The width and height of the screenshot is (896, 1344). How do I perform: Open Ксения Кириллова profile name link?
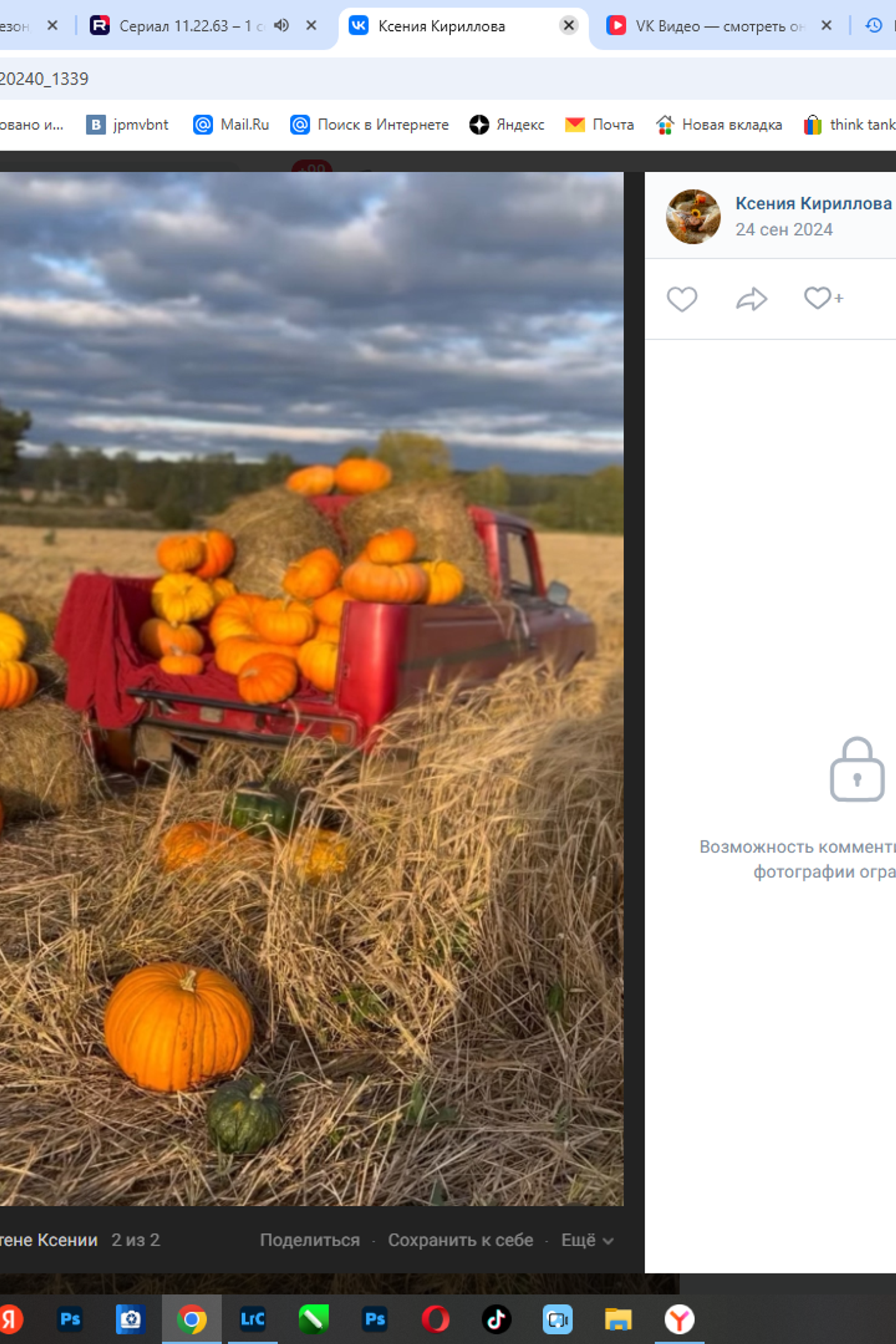(x=813, y=203)
